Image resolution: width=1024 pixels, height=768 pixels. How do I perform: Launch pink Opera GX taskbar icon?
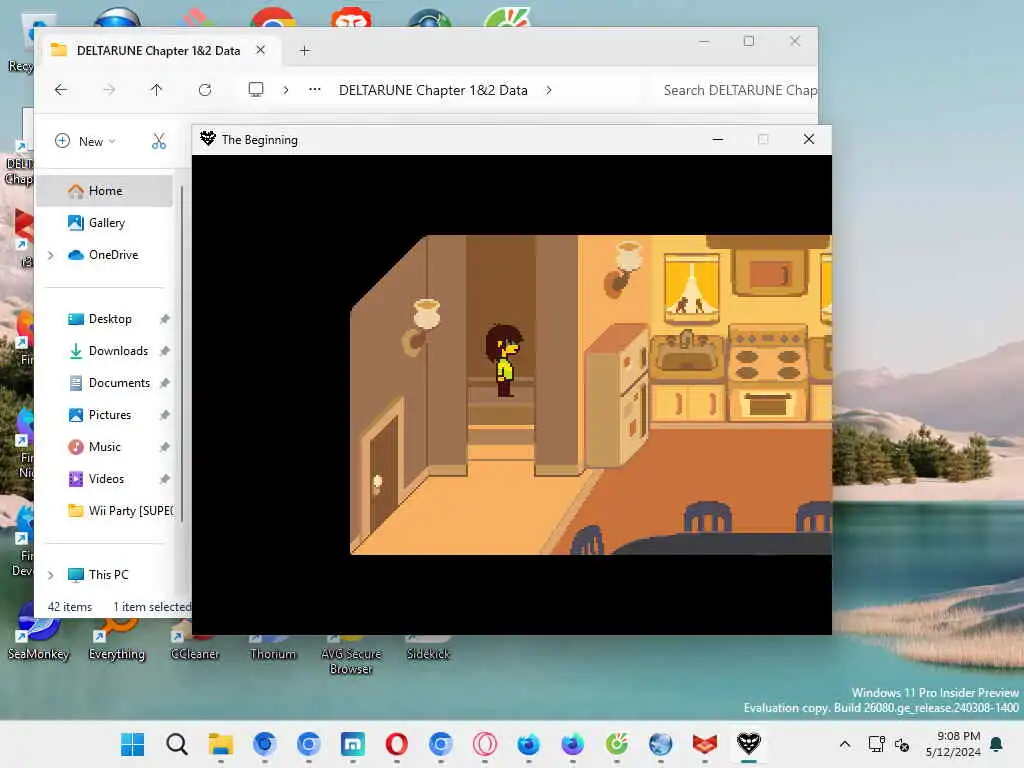coord(485,744)
